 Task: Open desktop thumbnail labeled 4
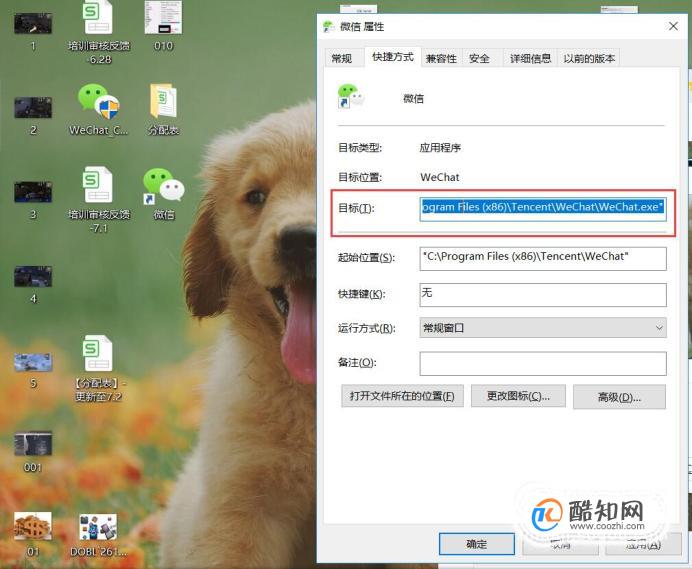pos(33,277)
